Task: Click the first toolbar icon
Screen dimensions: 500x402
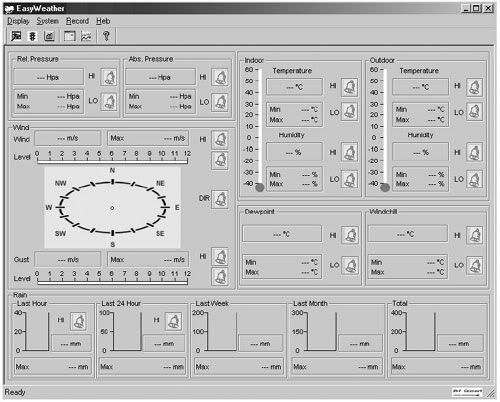Action: [x=16, y=36]
